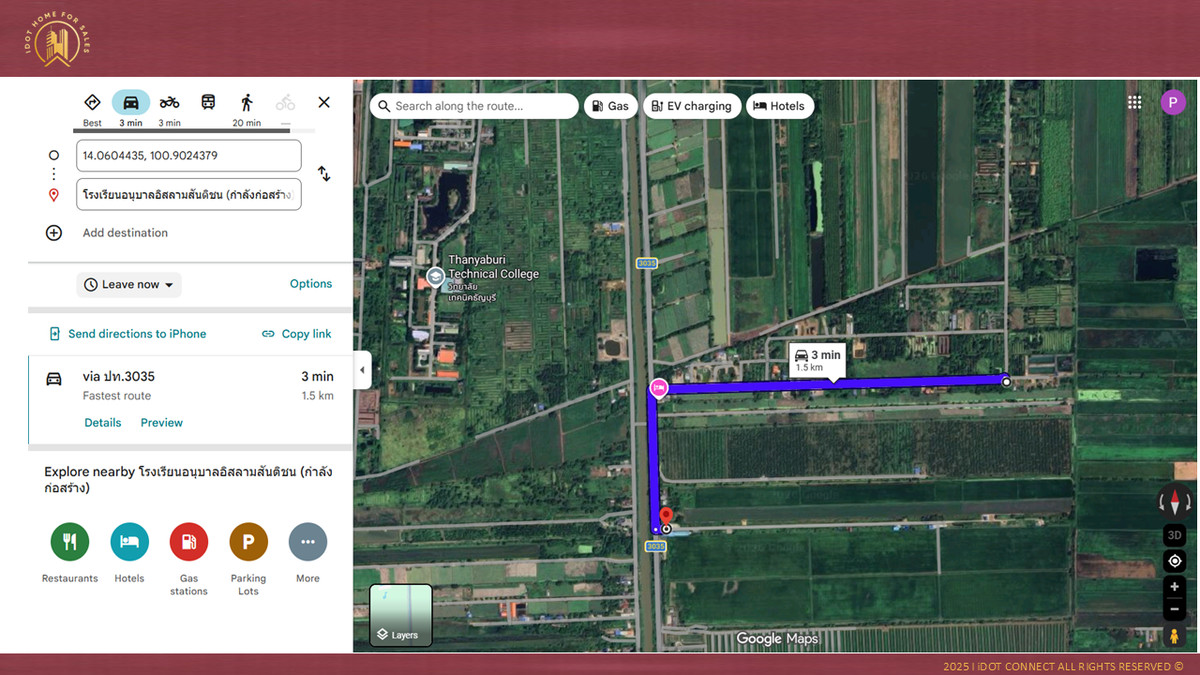This screenshot has width=1200, height=675.
Task: Open the Google apps grid
Action: click(x=1134, y=102)
